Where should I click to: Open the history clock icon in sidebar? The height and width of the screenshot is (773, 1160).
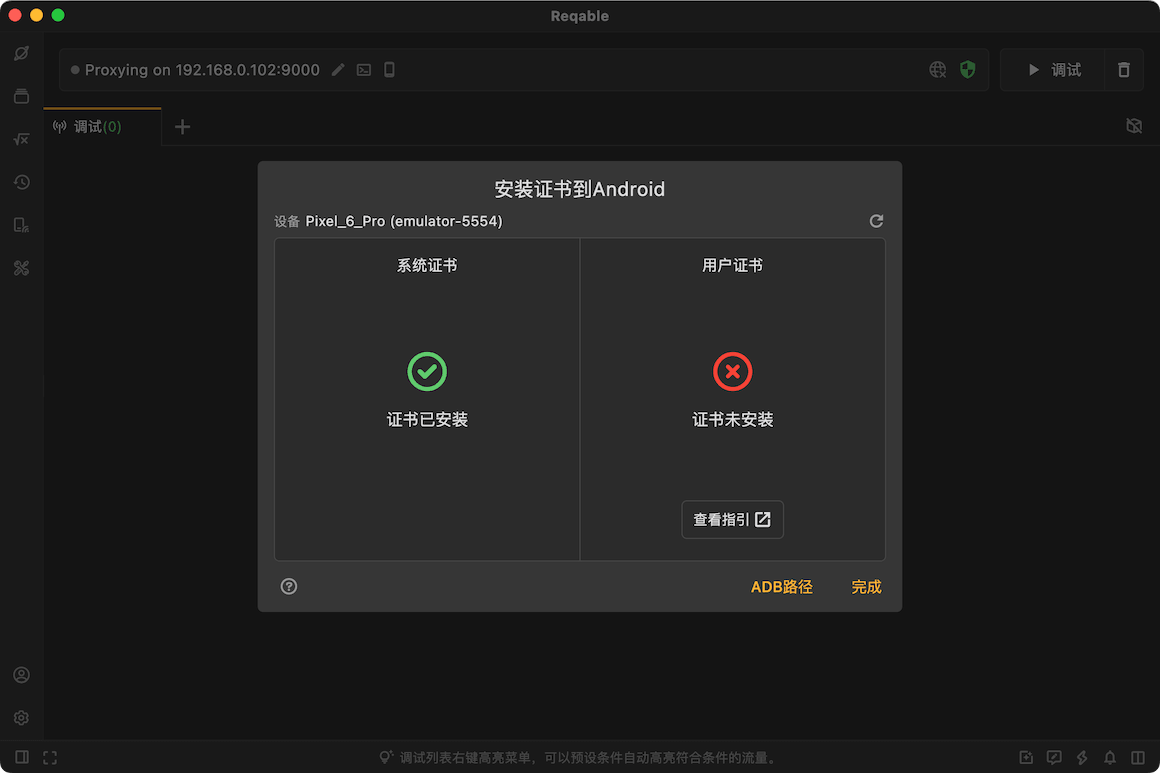coord(21,182)
